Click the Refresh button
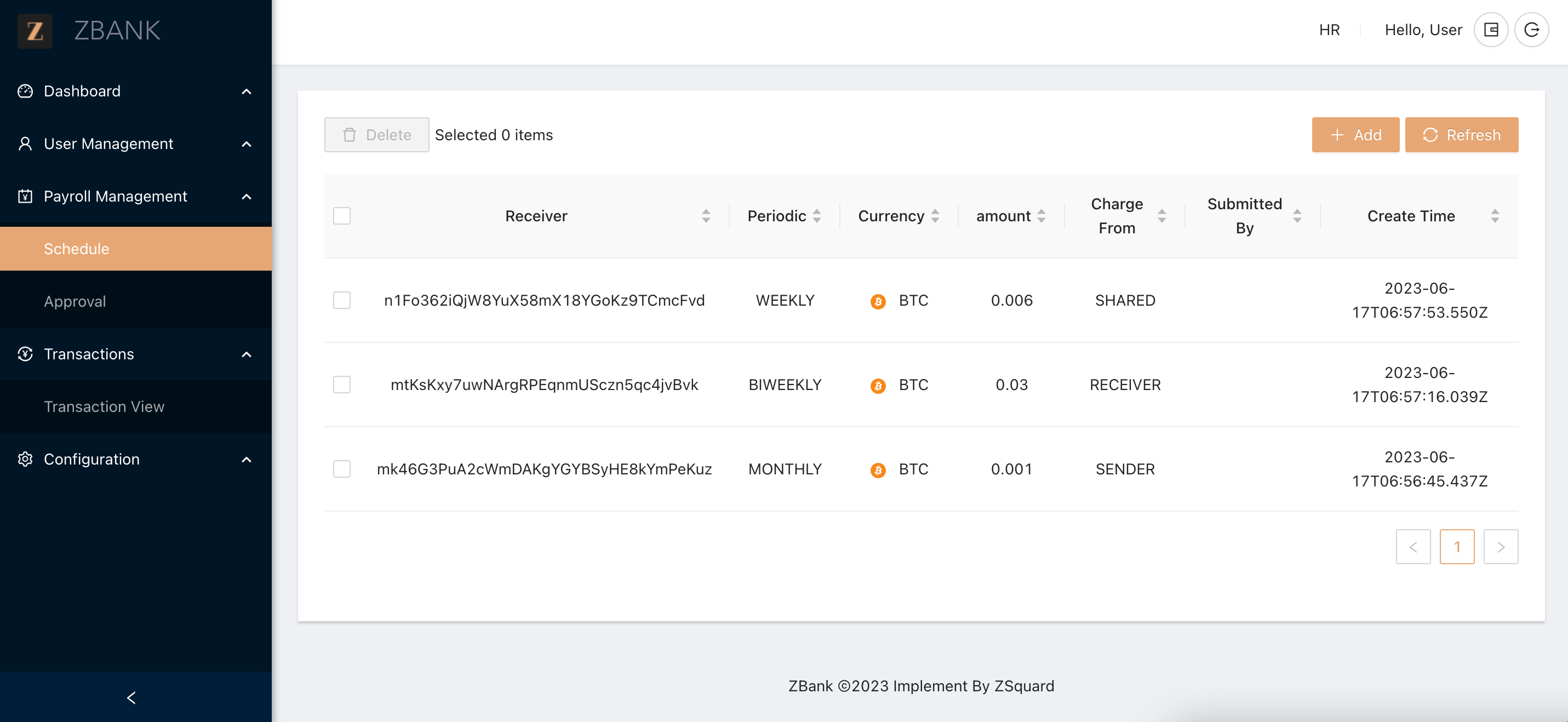Viewport: 1568px width, 722px height. (1462, 135)
